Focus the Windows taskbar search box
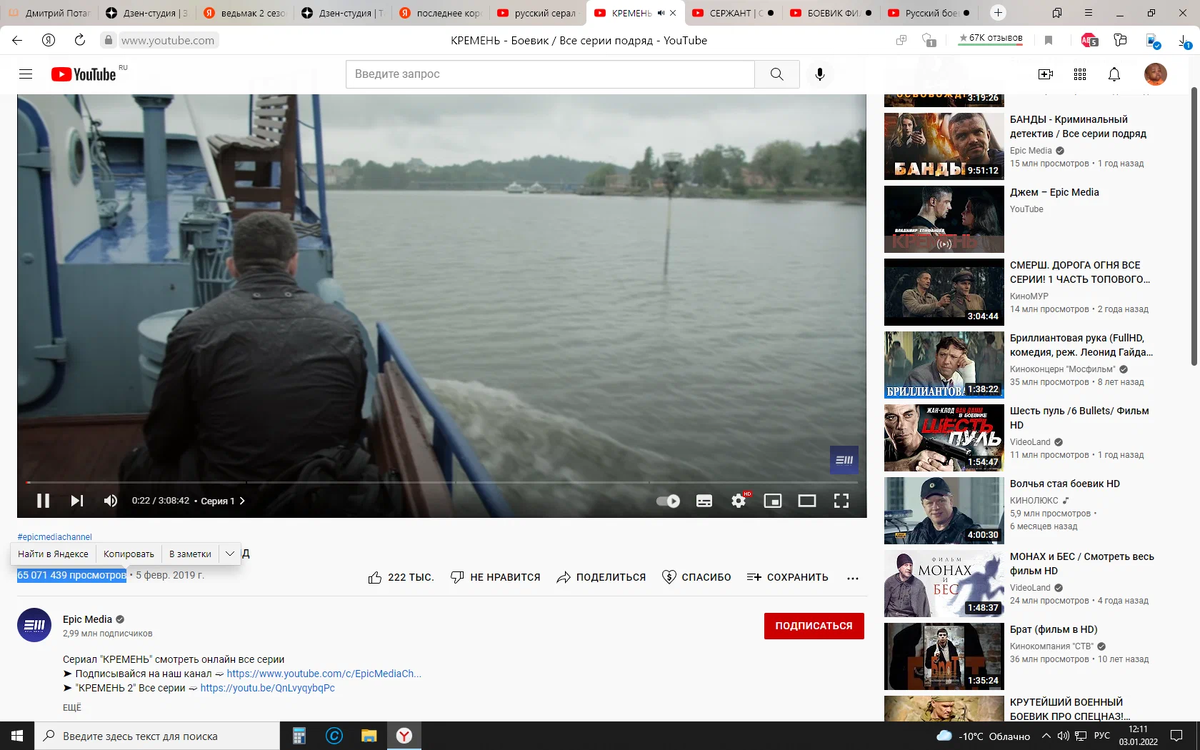1200x750 pixels. (x=158, y=735)
